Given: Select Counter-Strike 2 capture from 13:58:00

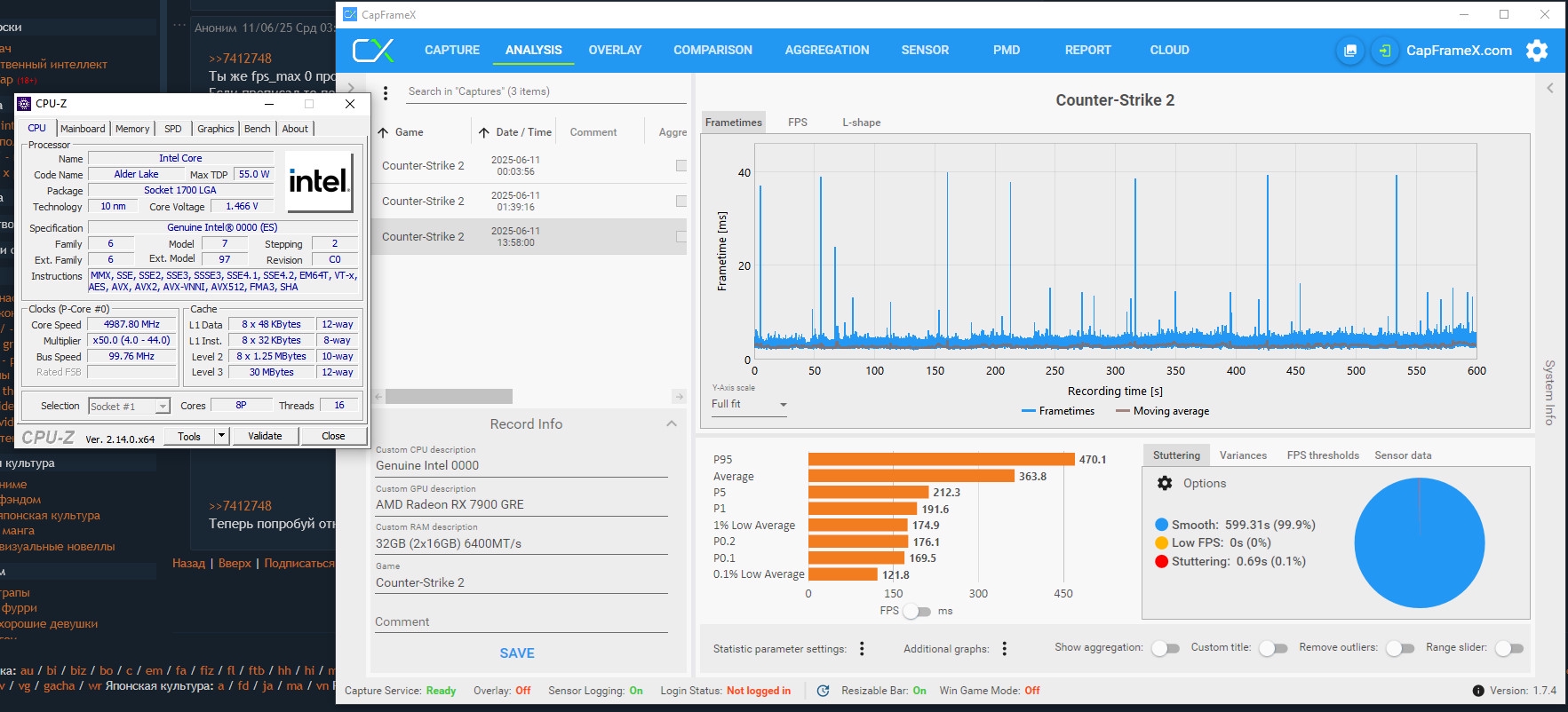Looking at the screenshot, I should (x=529, y=237).
